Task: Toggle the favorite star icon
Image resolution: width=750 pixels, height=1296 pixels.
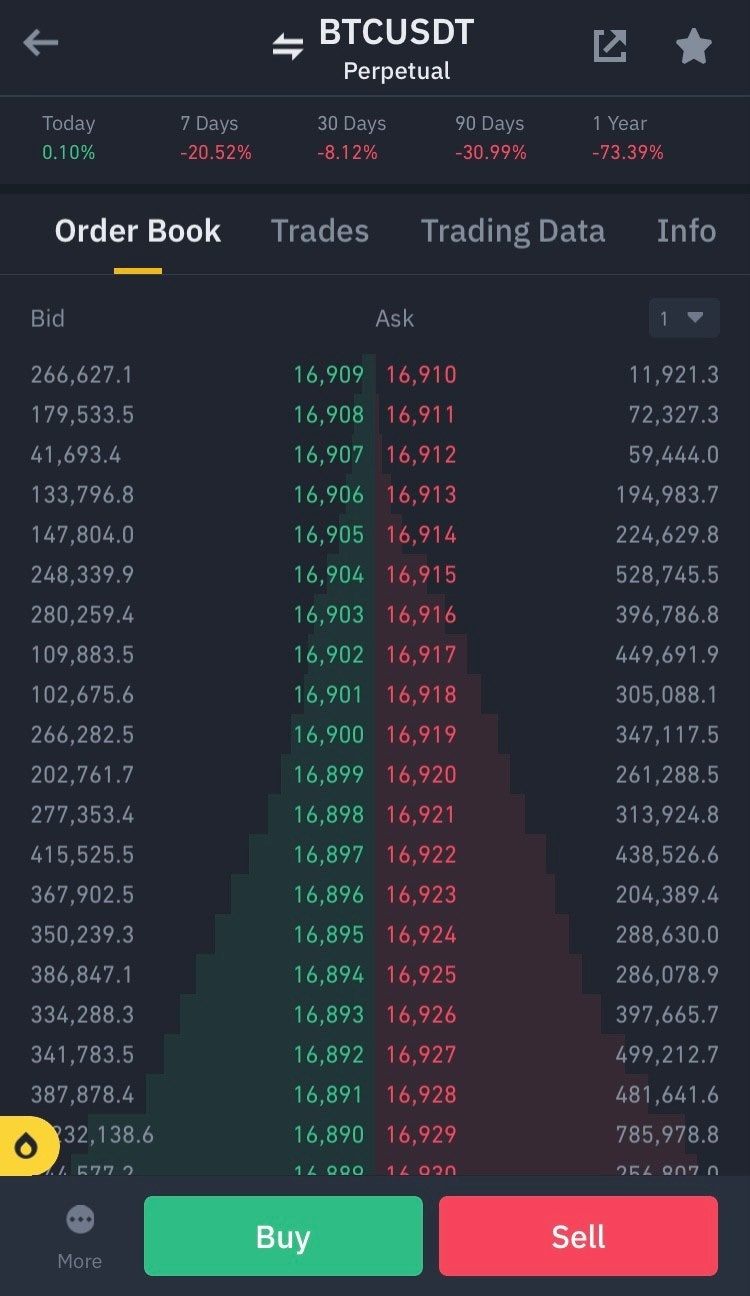Action: pyautogui.click(x=694, y=46)
